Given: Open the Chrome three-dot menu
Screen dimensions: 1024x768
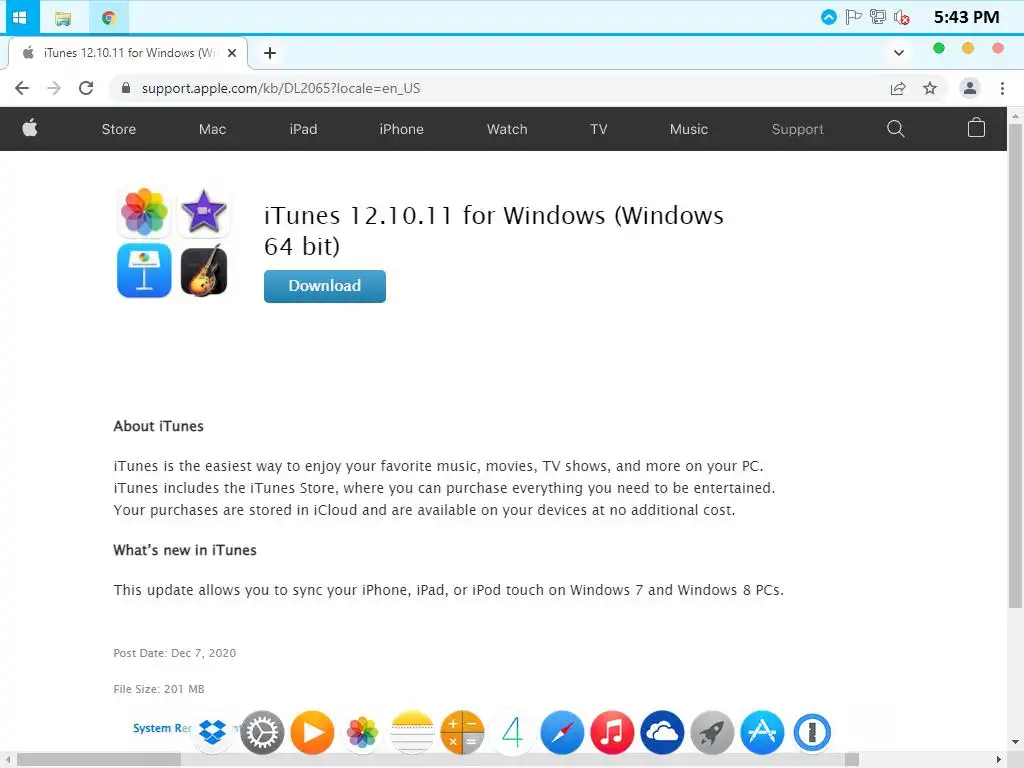Looking at the screenshot, I should point(1002,88).
